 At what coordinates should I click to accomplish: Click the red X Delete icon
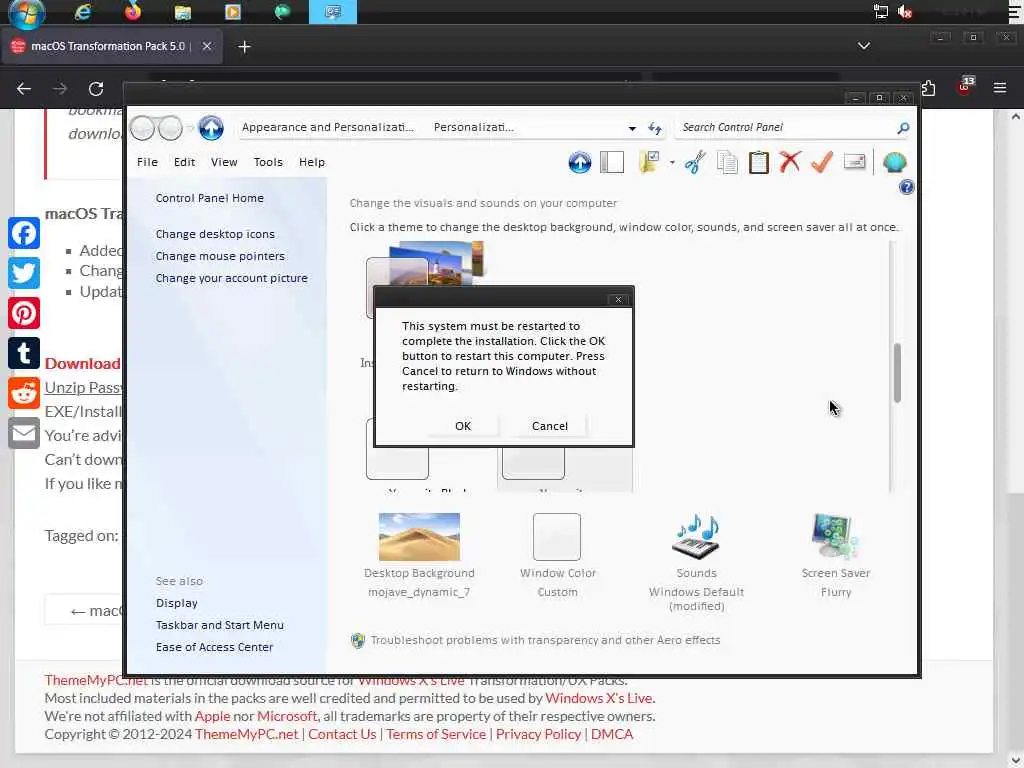[790, 161]
